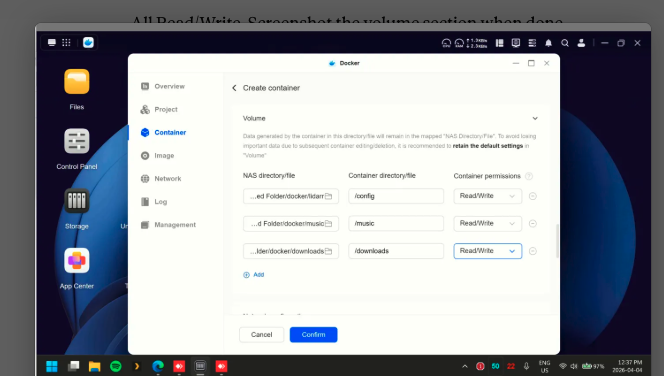Remove the /downloads volume row
The width and height of the screenshot is (664, 376).
pos(533,251)
